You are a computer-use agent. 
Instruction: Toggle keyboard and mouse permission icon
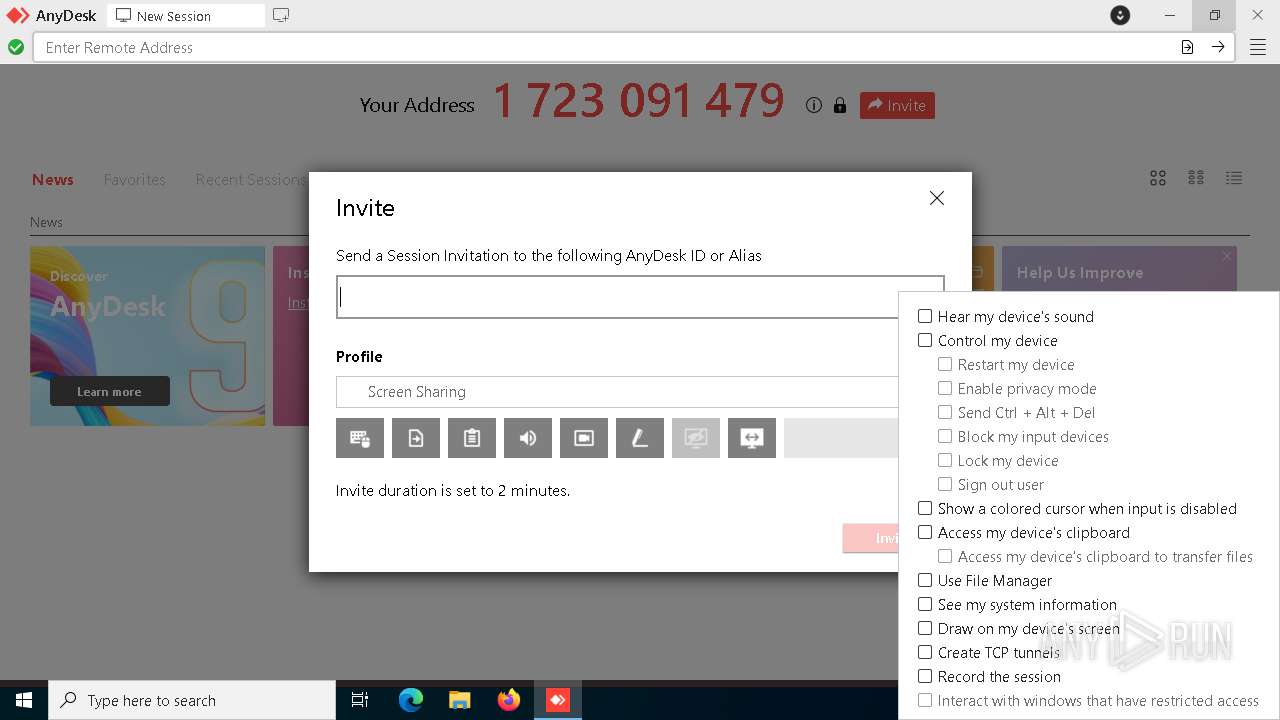click(x=360, y=438)
